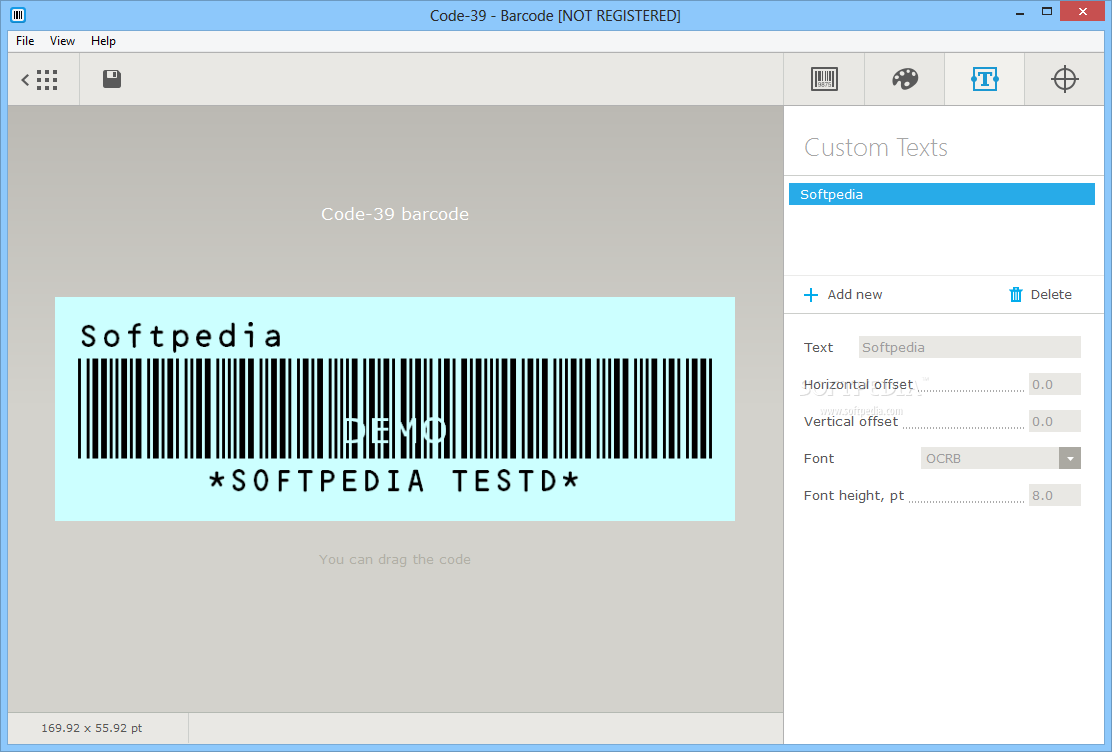
Task: Close the Code-39 Barcode window
Action: pos(1083,11)
